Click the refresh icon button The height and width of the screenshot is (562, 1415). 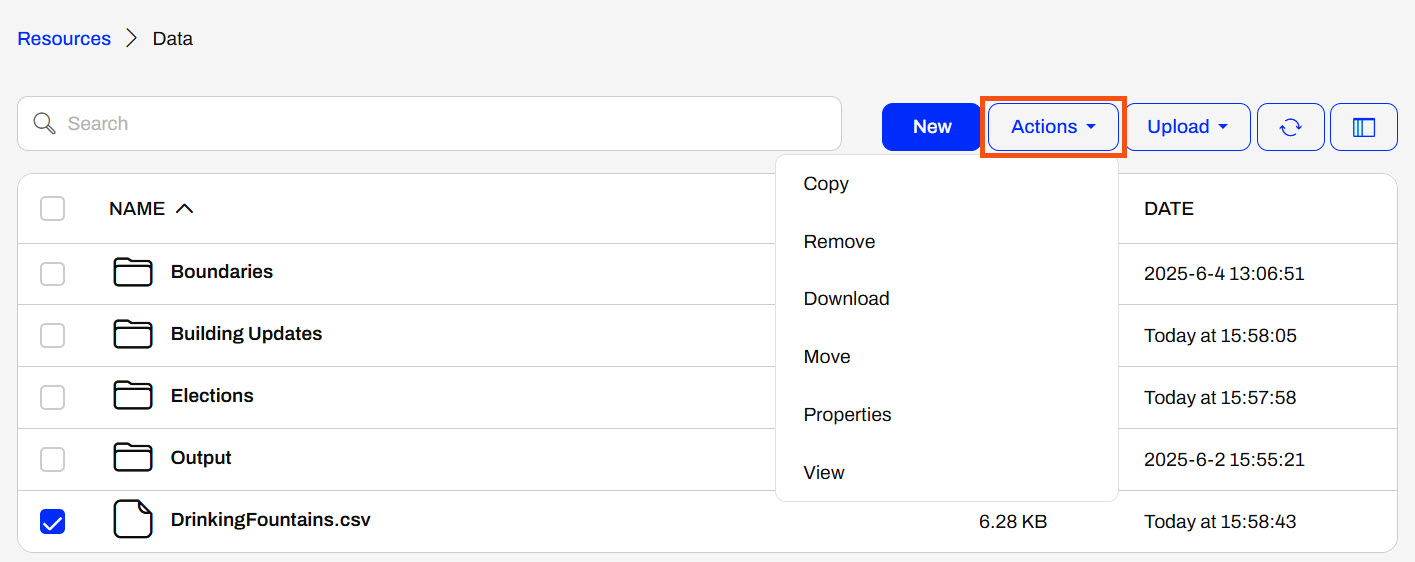(1290, 127)
